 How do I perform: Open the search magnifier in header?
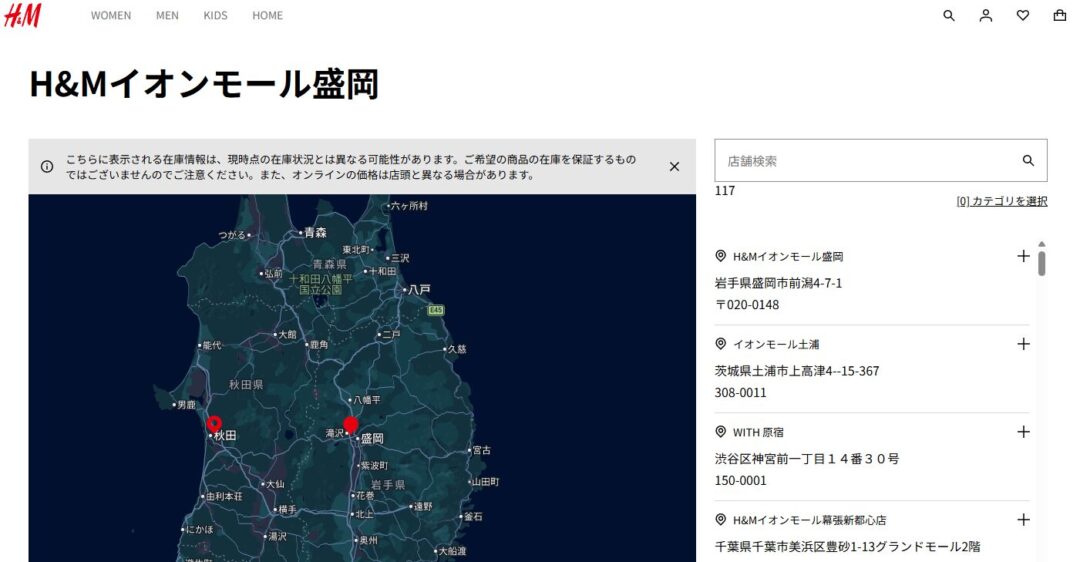point(949,16)
